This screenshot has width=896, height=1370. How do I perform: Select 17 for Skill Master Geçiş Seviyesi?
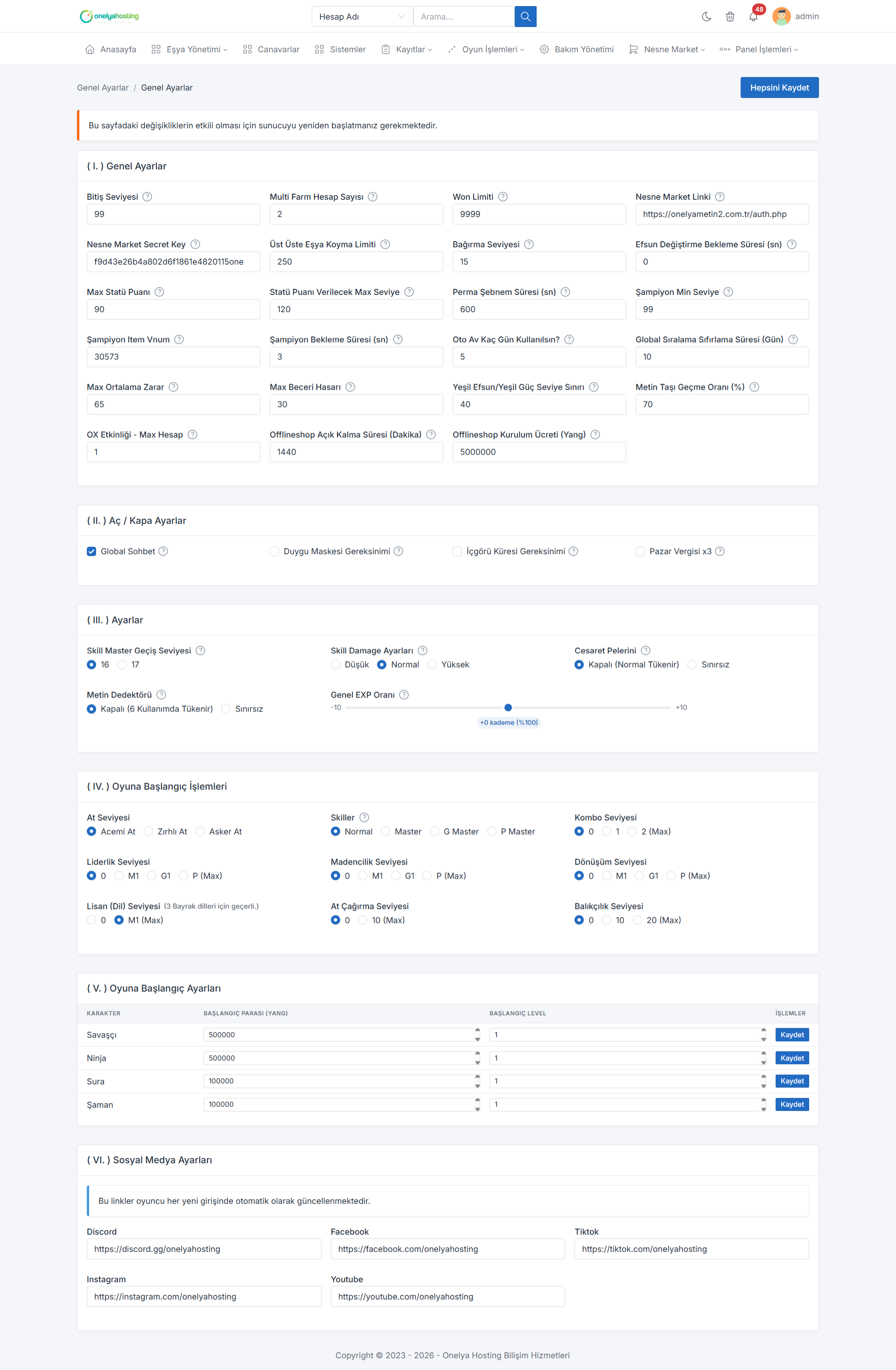click(121, 665)
